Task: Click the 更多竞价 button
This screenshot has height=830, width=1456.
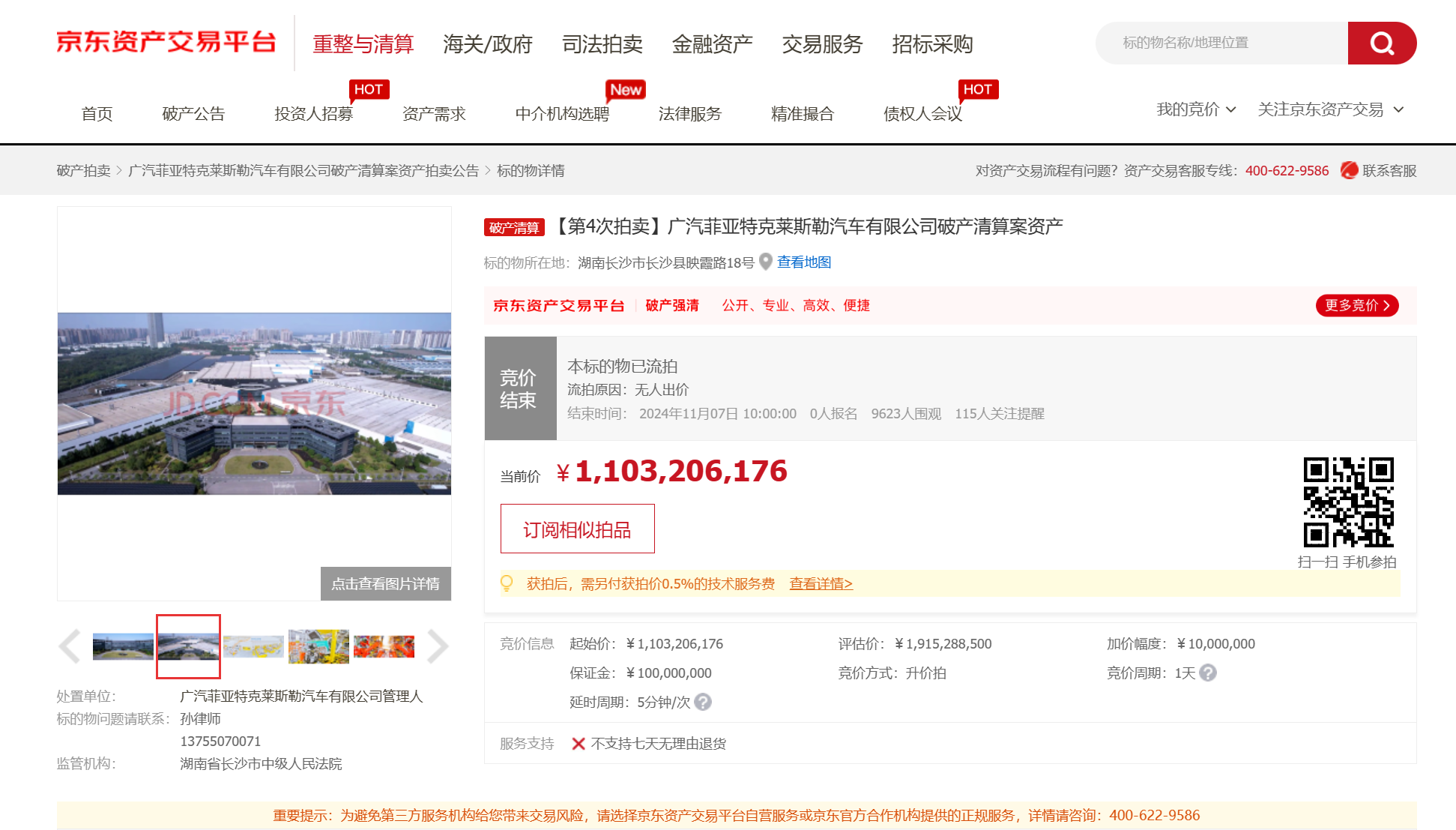Action: point(1357,305)
